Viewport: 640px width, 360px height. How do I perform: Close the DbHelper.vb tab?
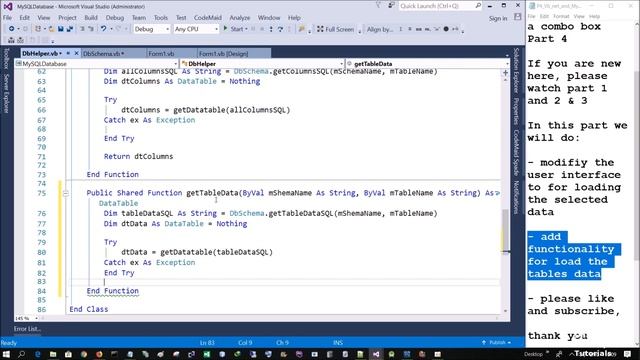point(76,53)
